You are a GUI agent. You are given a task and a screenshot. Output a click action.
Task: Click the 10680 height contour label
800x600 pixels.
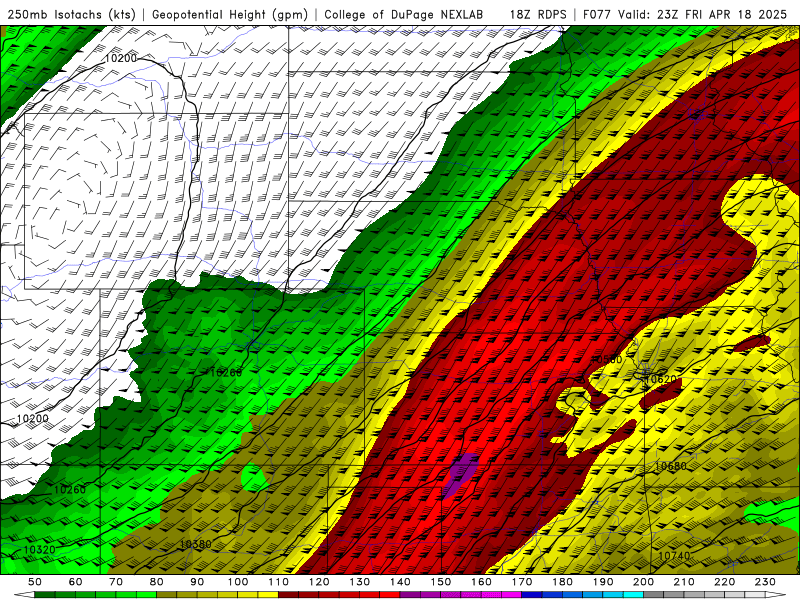[671, 466]
